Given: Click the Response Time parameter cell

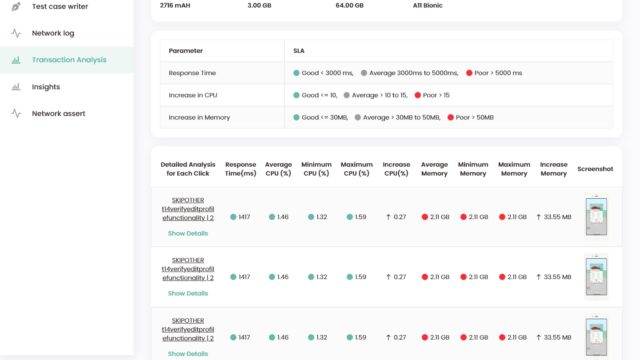Looking at the screenshot, I should [x=222, y=73].
